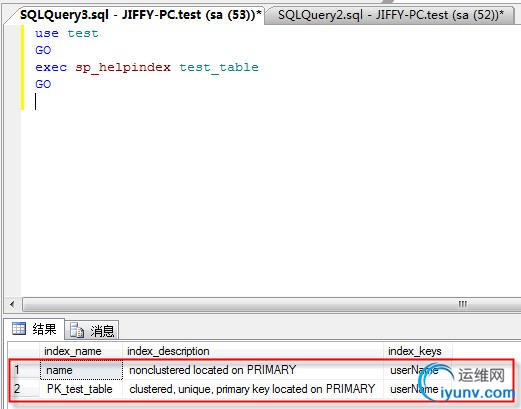The width and height of the screenshot is (521, 409).
Task: Click the sp_helpindex procedure name in editor
Action: point(123,68)
